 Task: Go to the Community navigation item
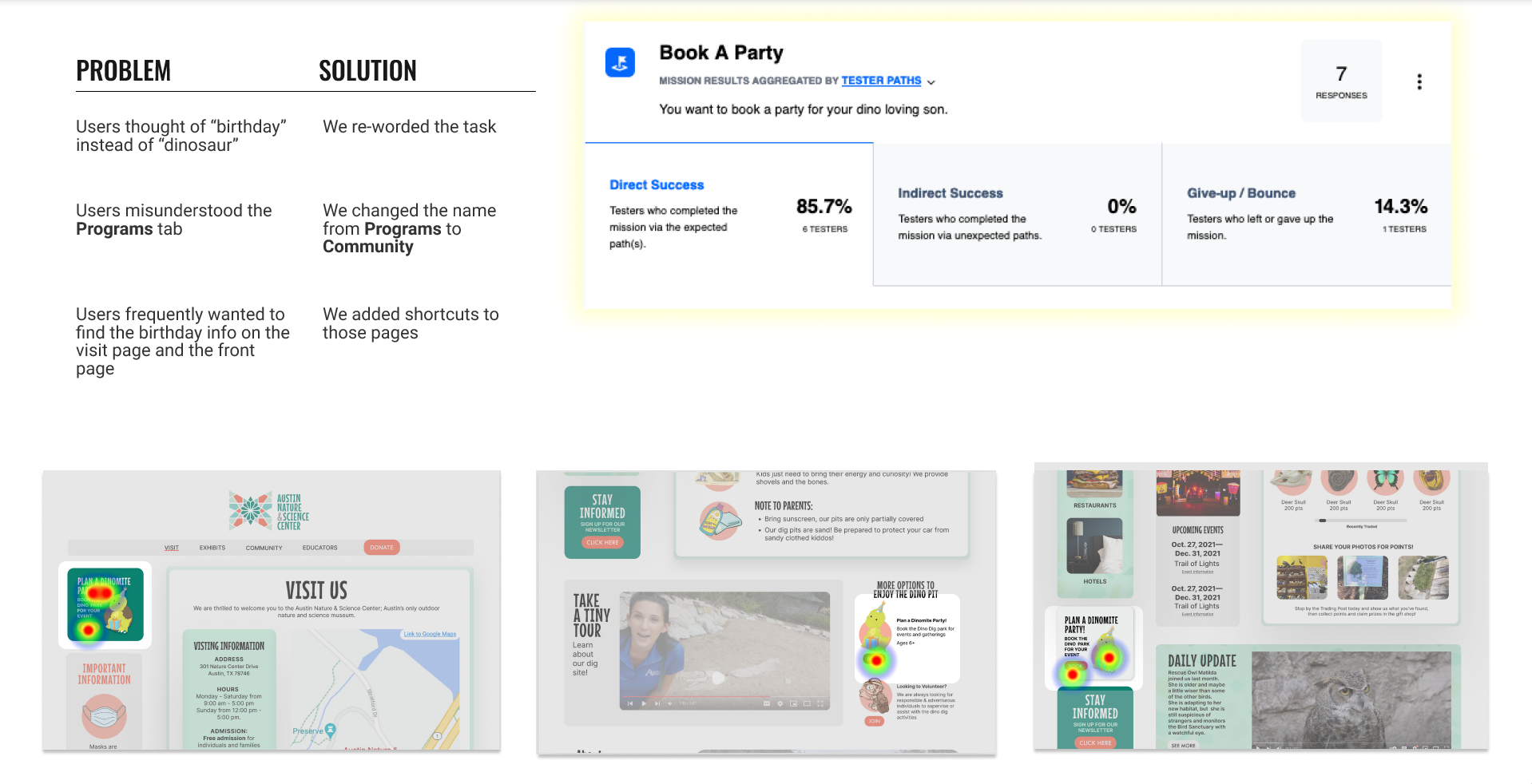click(x=264, y=548)
